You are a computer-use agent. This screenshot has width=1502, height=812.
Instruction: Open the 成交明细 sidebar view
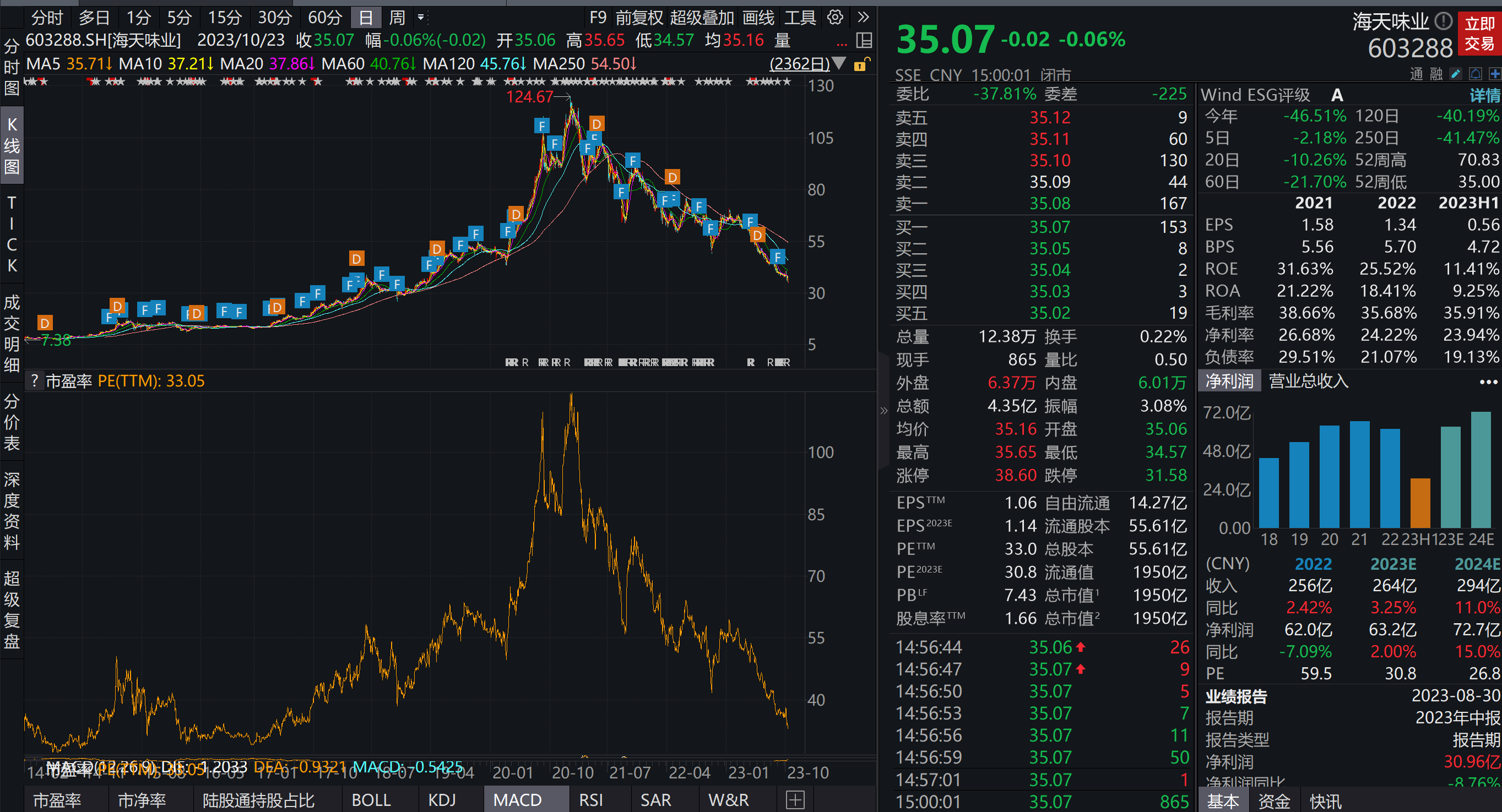tap(12, 333)
